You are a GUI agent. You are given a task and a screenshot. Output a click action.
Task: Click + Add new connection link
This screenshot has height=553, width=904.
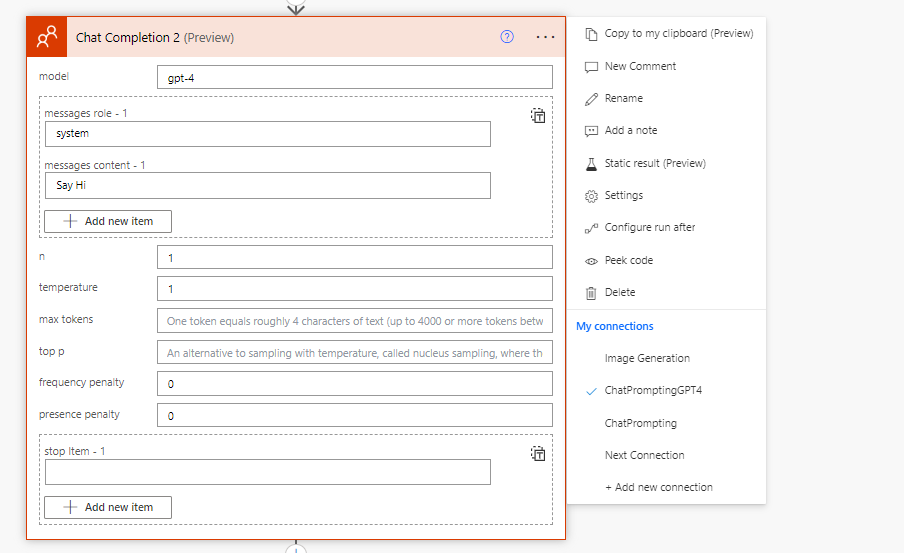pyautogui.click(x=658, y=487)
